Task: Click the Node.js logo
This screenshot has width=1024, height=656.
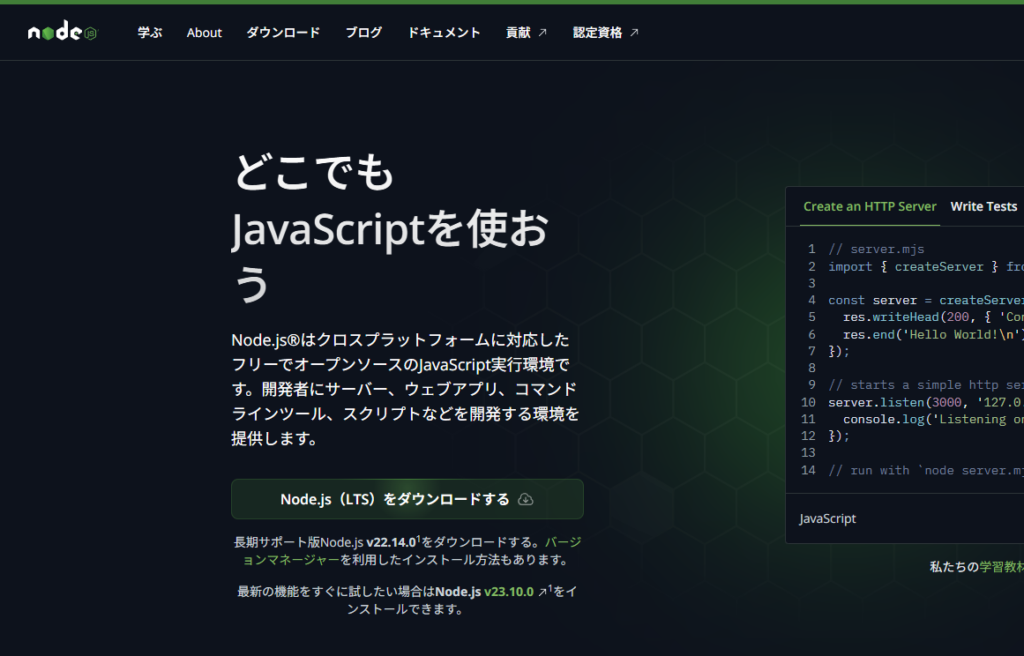Action: [x=62, y=31]
